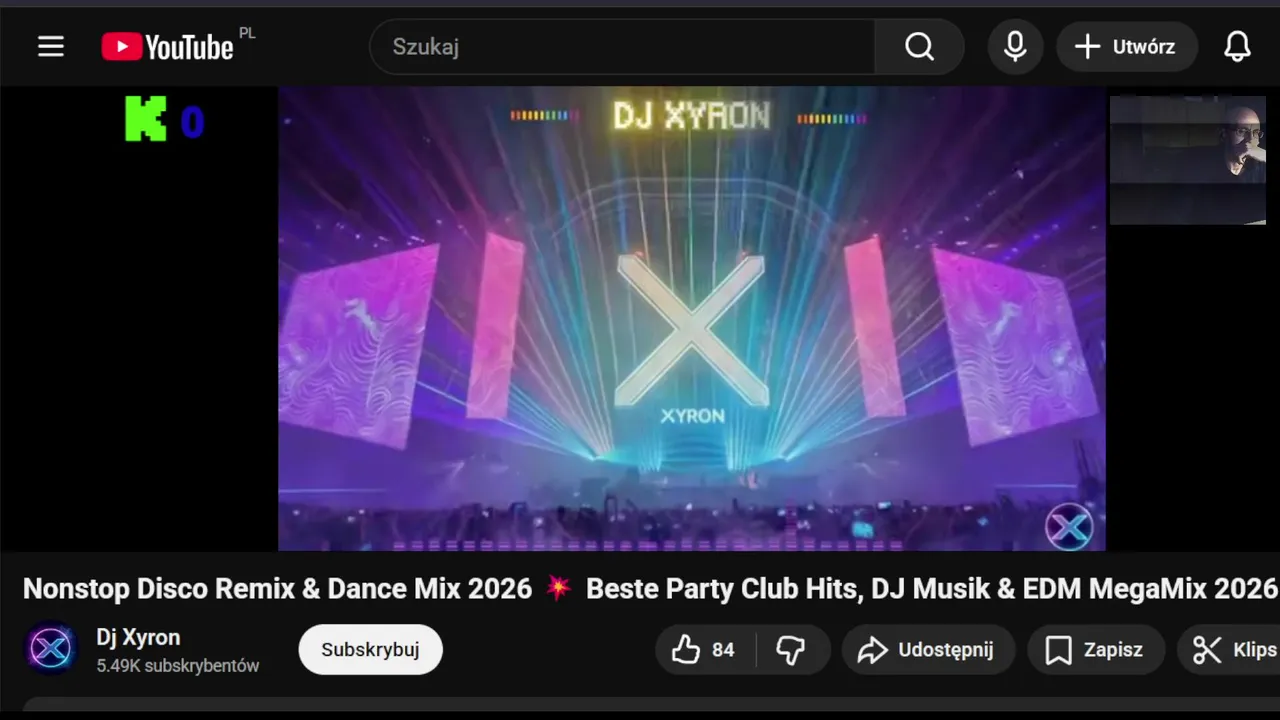This screenshot has height=720, width=1280.
Task: Open the notifications bell
Action: [1238, 46]
